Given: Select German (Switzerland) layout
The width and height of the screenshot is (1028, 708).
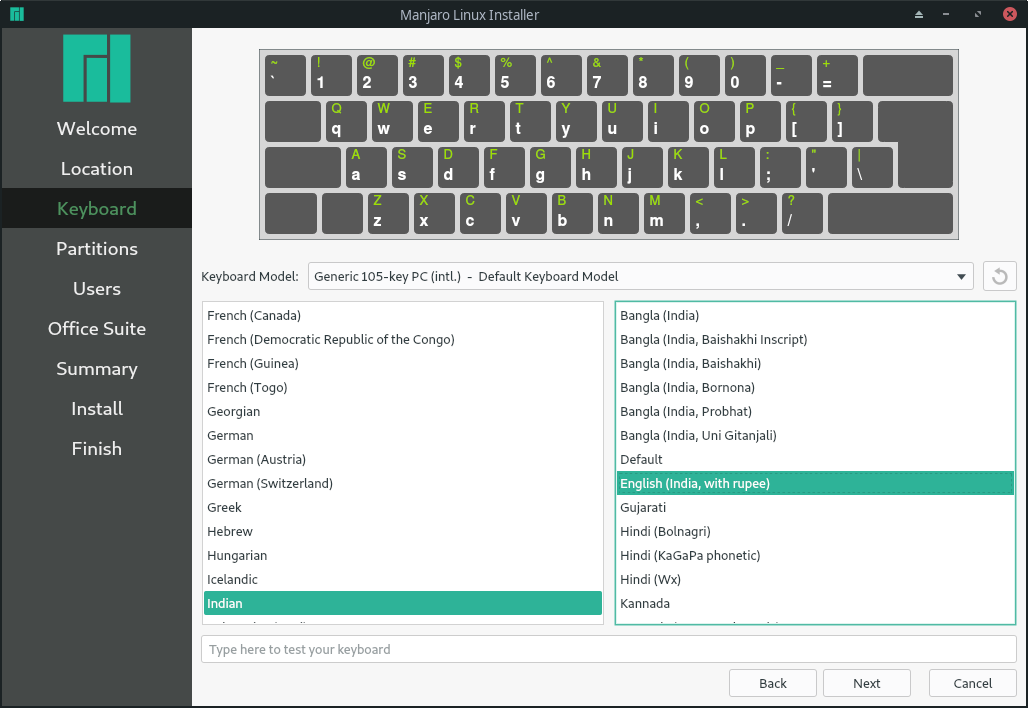Looking at the screenshot, I should tap(403, 483).
